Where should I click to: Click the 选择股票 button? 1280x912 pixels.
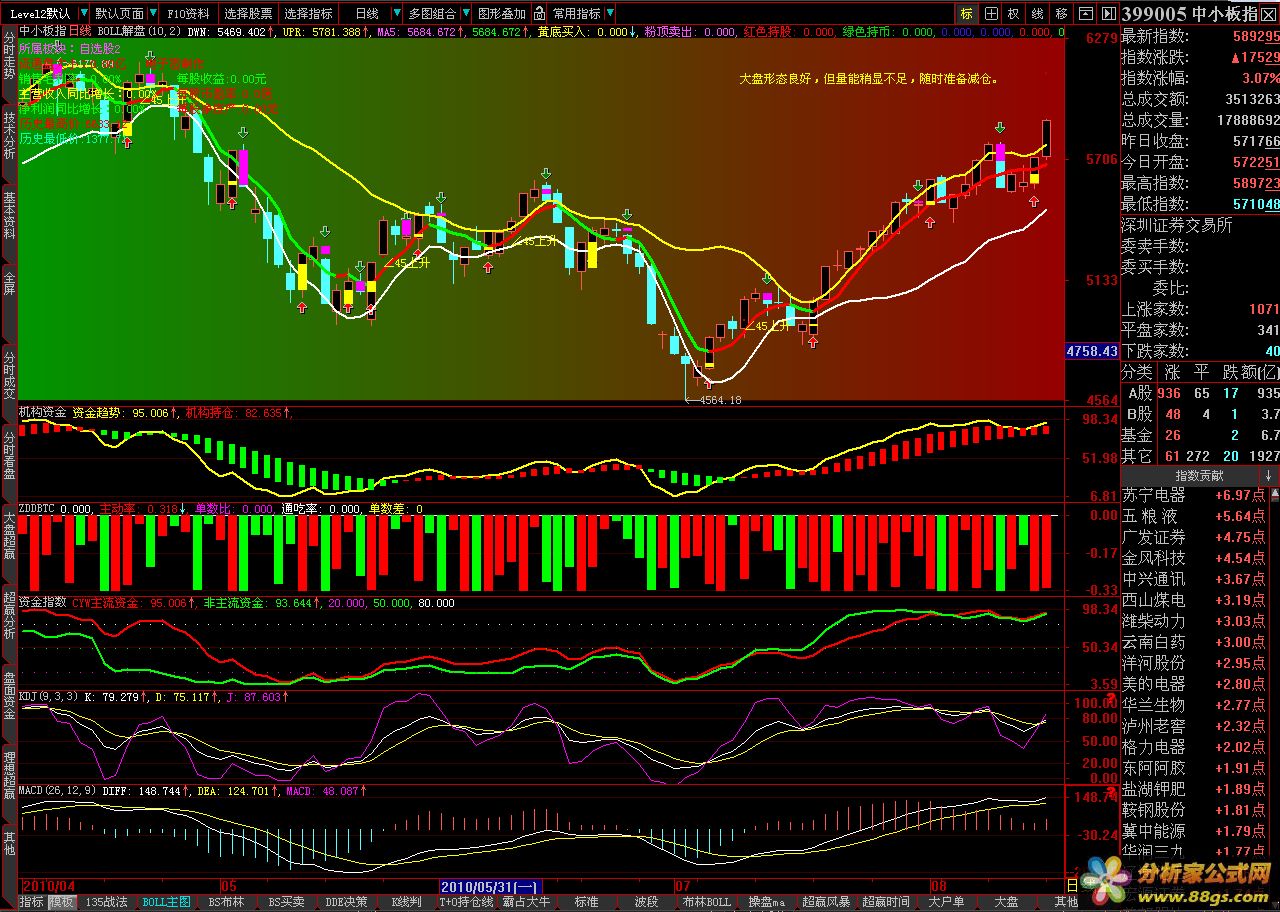point(248,14)
